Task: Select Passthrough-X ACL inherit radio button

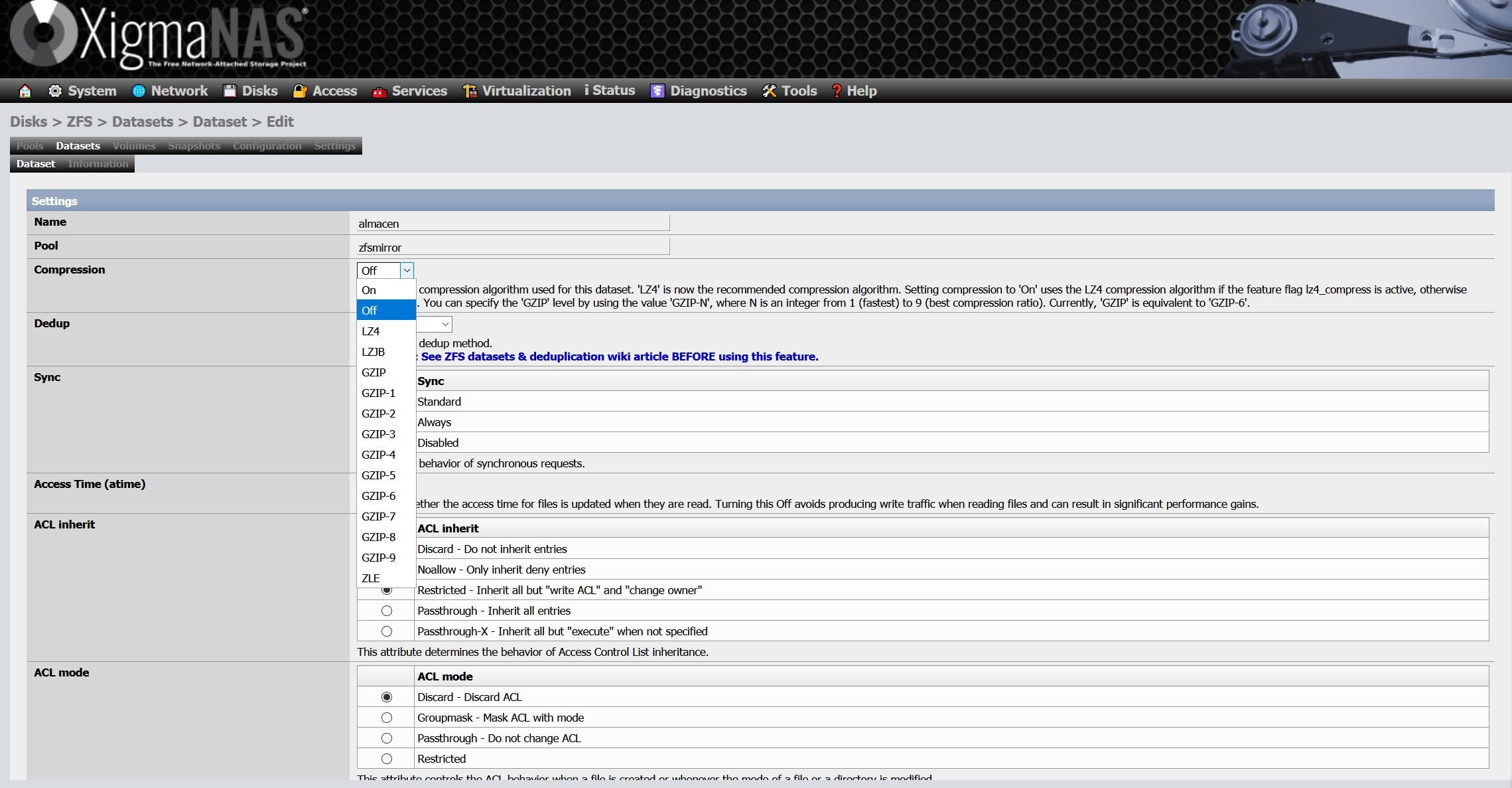Action: tap(387, 631)
